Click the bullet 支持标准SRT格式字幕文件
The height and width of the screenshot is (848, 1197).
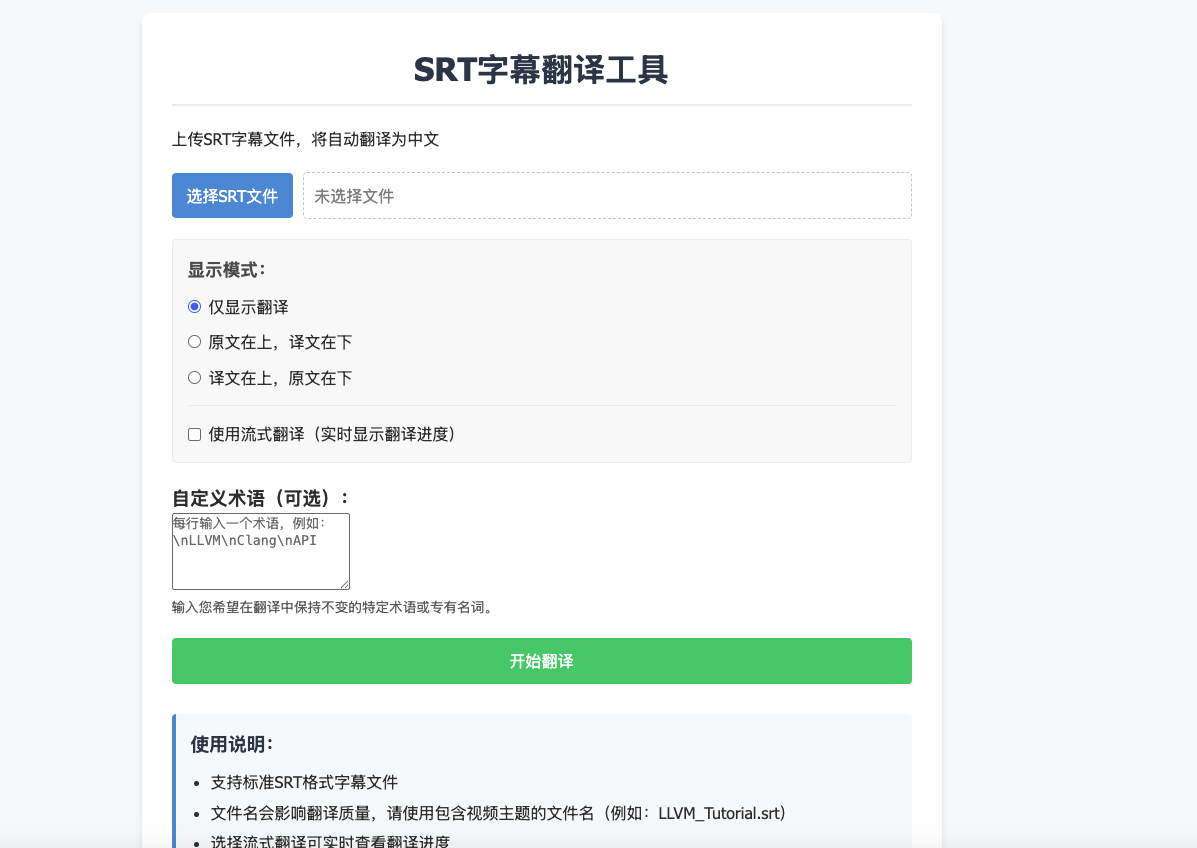304,782
